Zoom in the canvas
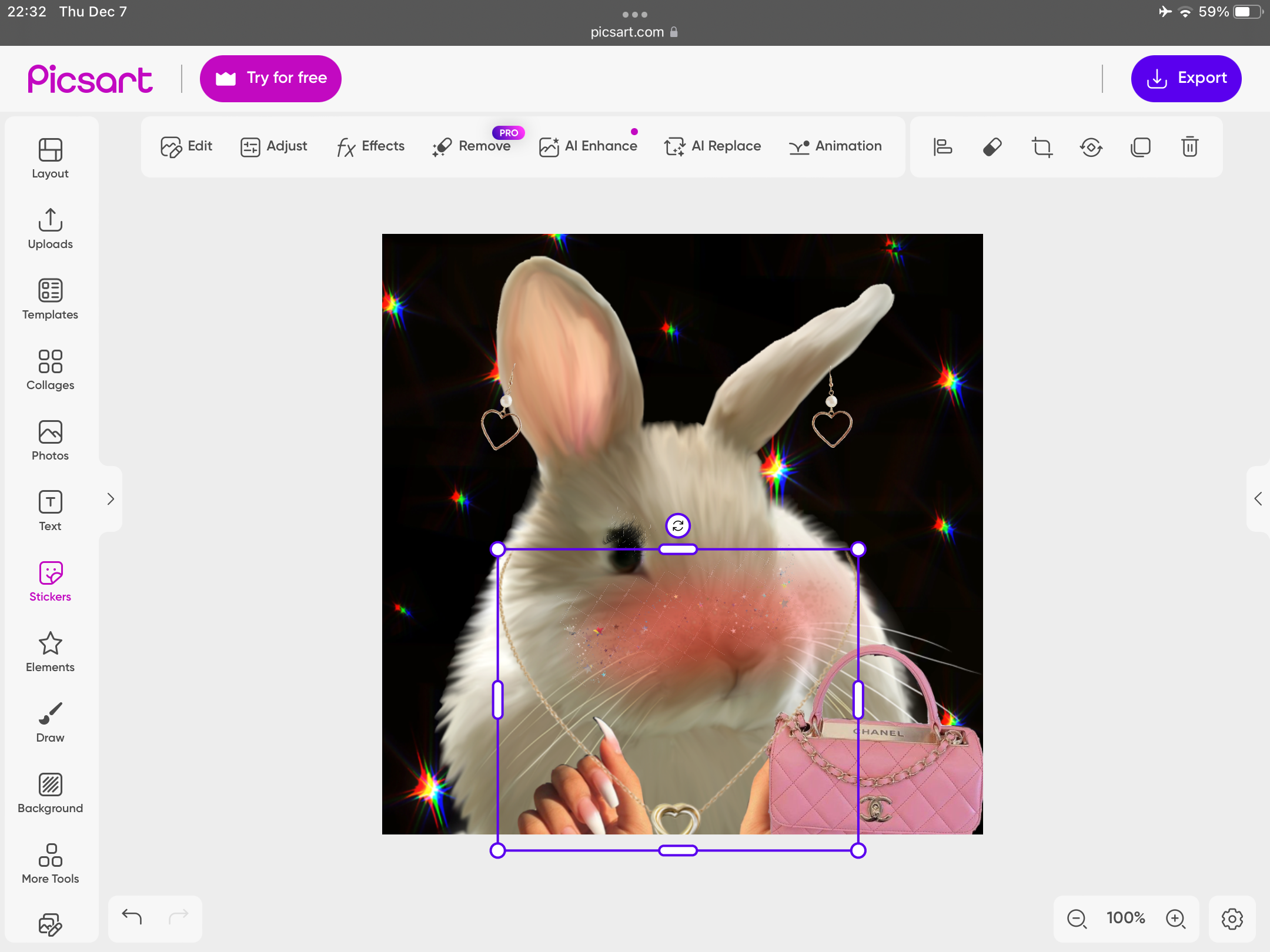The image size is (1270, 952). pyautogui.click(x=1176, y=919)
